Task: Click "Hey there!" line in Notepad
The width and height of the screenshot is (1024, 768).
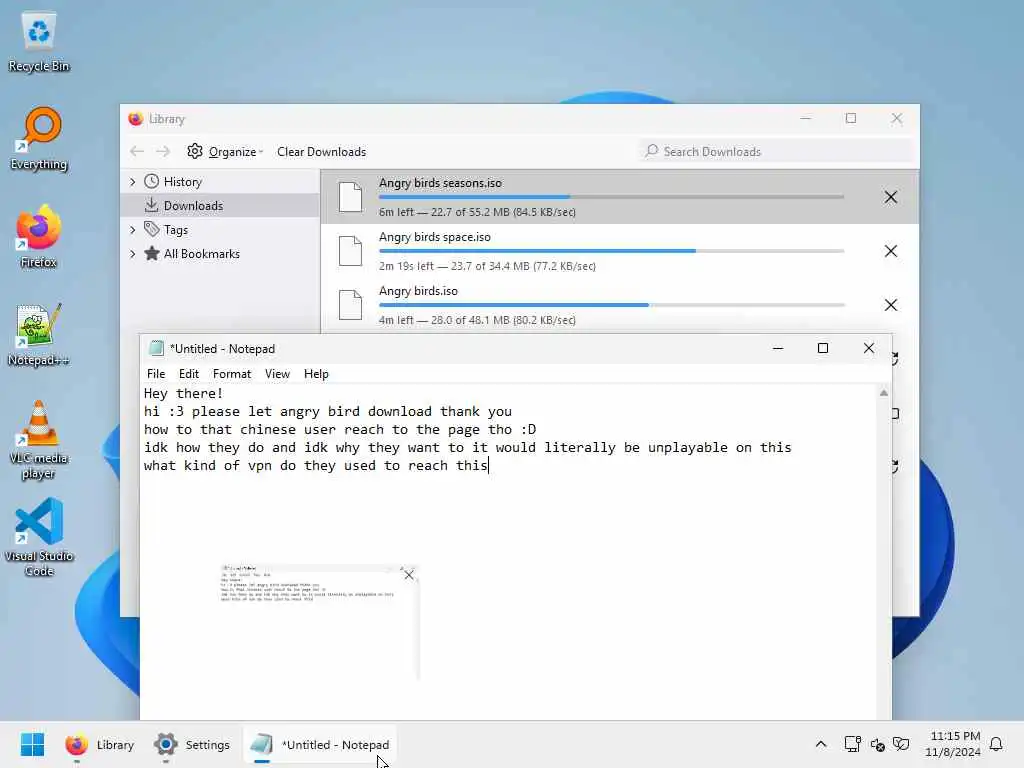Action: pos(183,393)
